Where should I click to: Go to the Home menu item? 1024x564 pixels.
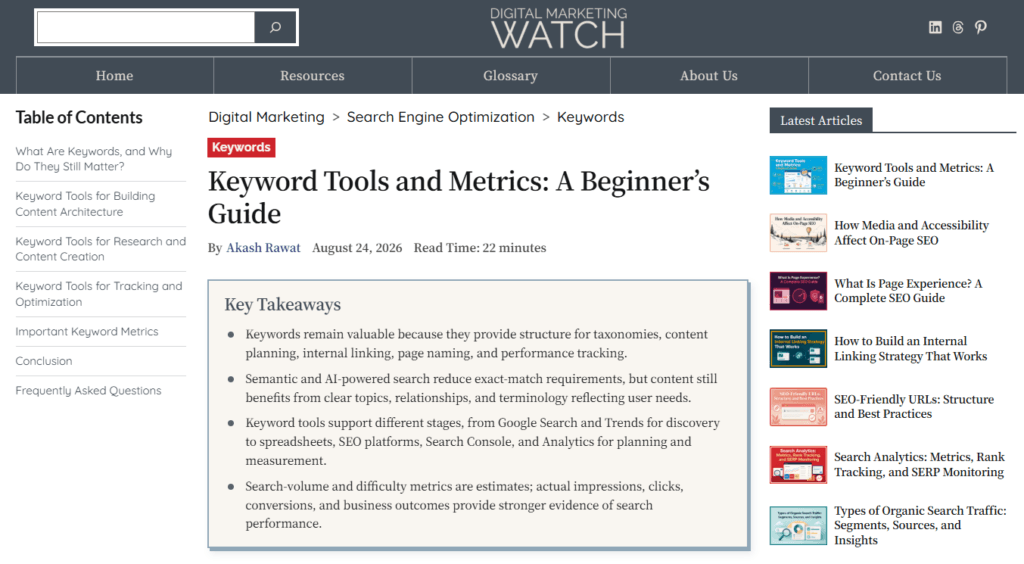point(114,76)
